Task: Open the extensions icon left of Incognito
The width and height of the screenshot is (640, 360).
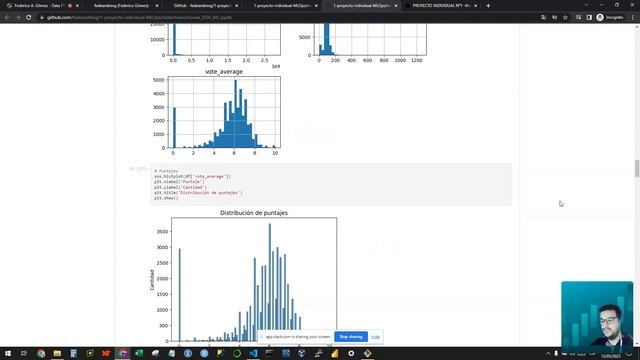Action: [x=578, y=18]
